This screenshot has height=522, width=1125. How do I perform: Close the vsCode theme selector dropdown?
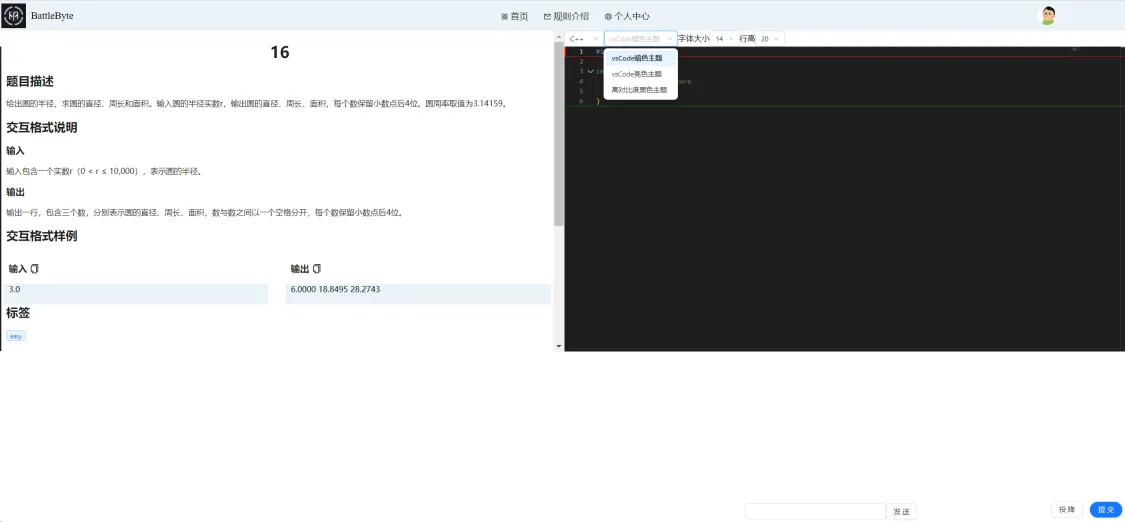pos(641,39)
